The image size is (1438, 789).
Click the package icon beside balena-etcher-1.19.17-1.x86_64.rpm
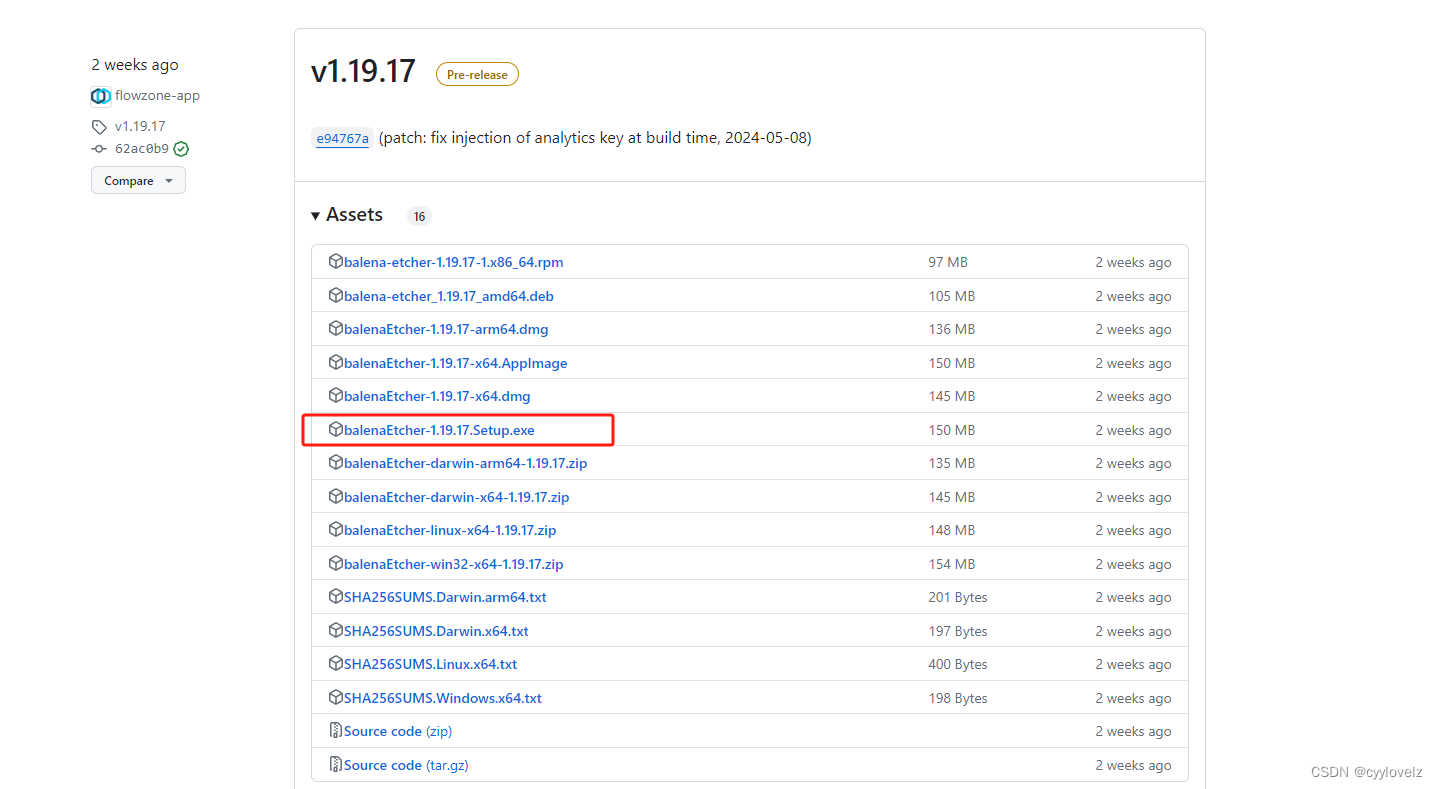click(x=336, y=261)
